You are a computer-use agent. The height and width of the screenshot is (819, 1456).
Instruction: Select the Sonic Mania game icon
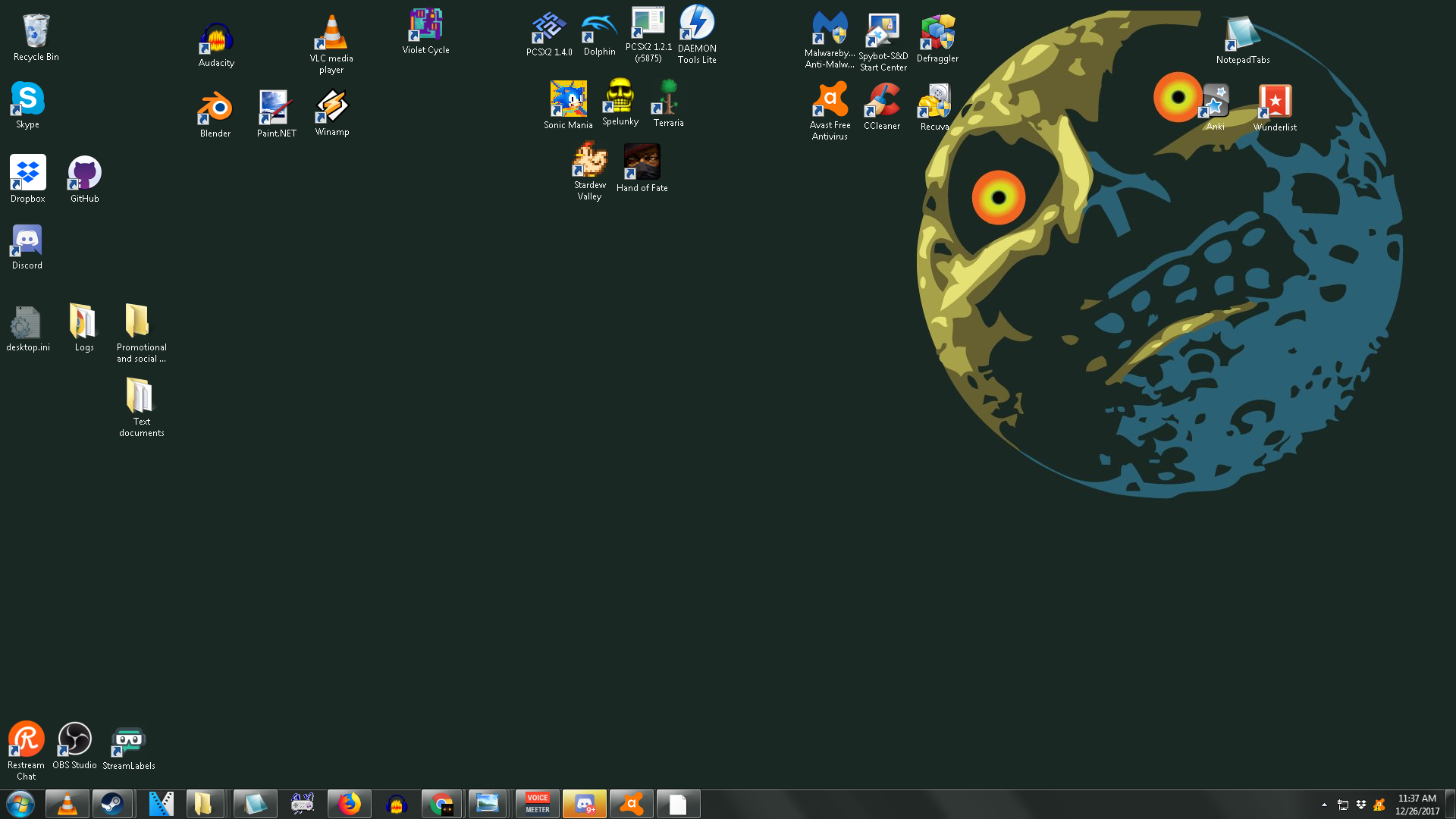(568, 100)
